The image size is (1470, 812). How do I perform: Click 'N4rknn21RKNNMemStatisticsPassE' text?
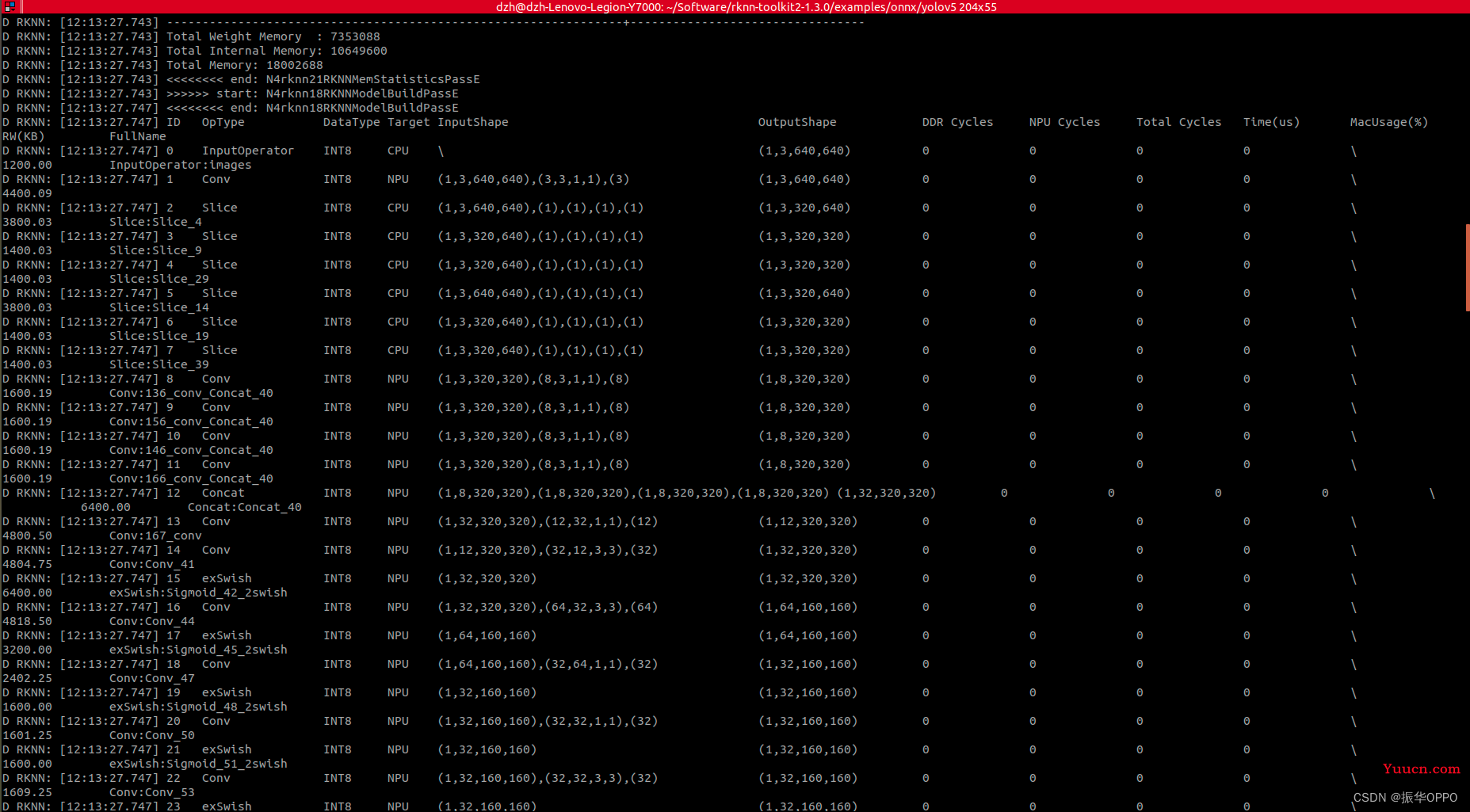pyautogui.click(x=373, y=79)
